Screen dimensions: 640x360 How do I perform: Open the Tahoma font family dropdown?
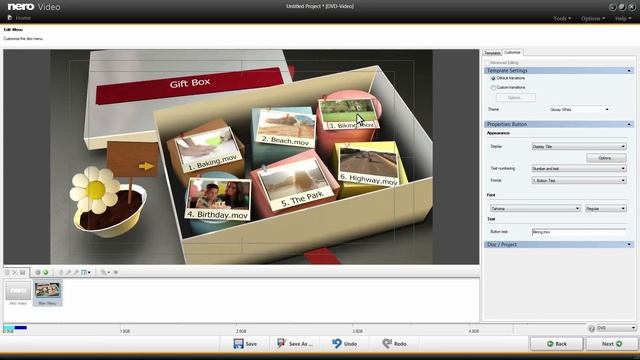pyautogui.click(x=535, y=209)
